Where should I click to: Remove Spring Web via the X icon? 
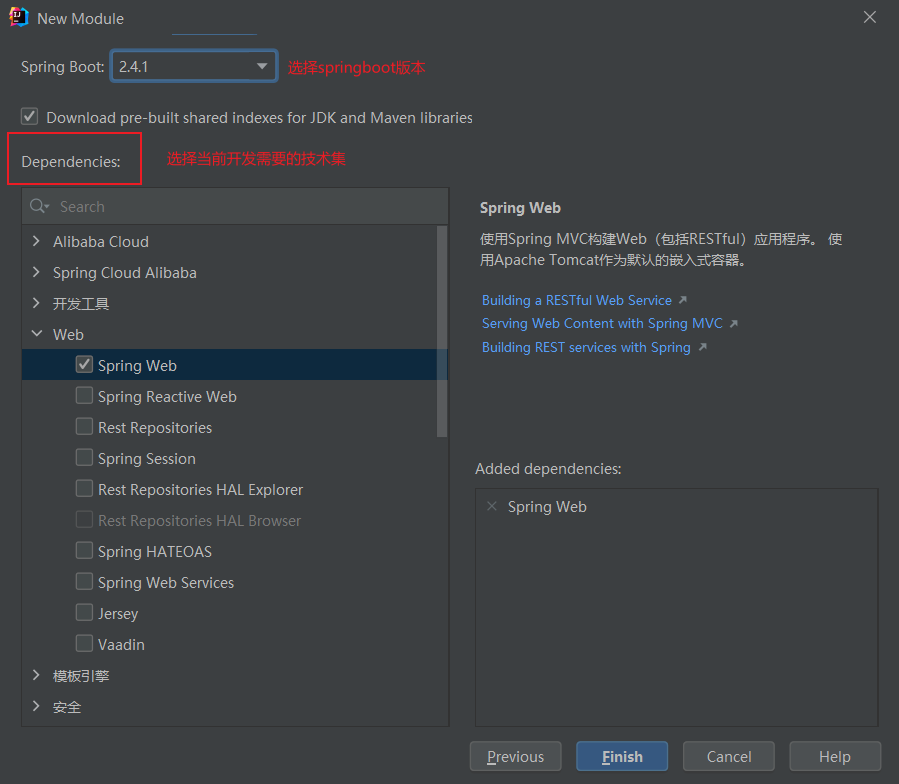coord(491,506)
